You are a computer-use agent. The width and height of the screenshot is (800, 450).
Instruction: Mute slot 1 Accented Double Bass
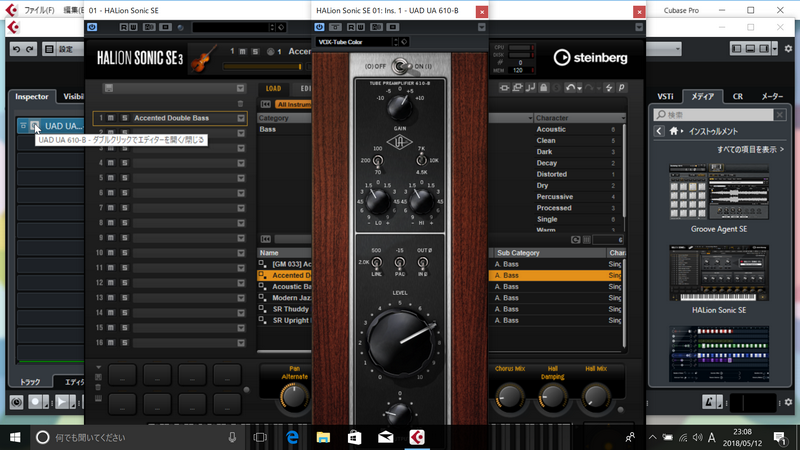click(111, 118)
